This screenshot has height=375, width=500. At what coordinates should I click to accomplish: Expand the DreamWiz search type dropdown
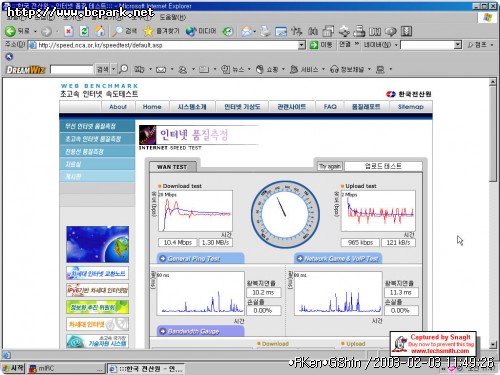coord(113,69)
